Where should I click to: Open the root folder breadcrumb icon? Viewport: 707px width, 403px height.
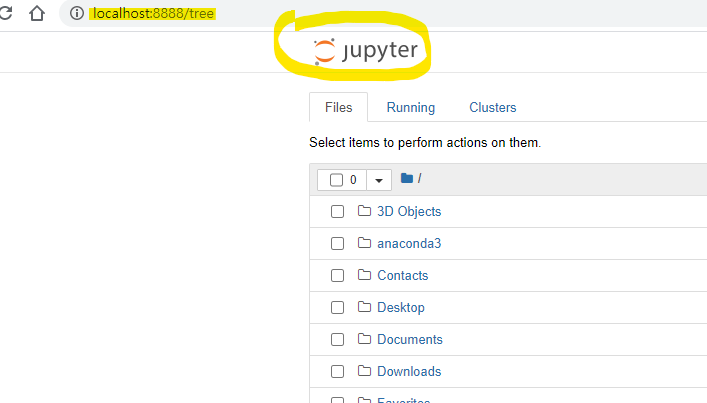pyautogui.click(x=407, y=178)
